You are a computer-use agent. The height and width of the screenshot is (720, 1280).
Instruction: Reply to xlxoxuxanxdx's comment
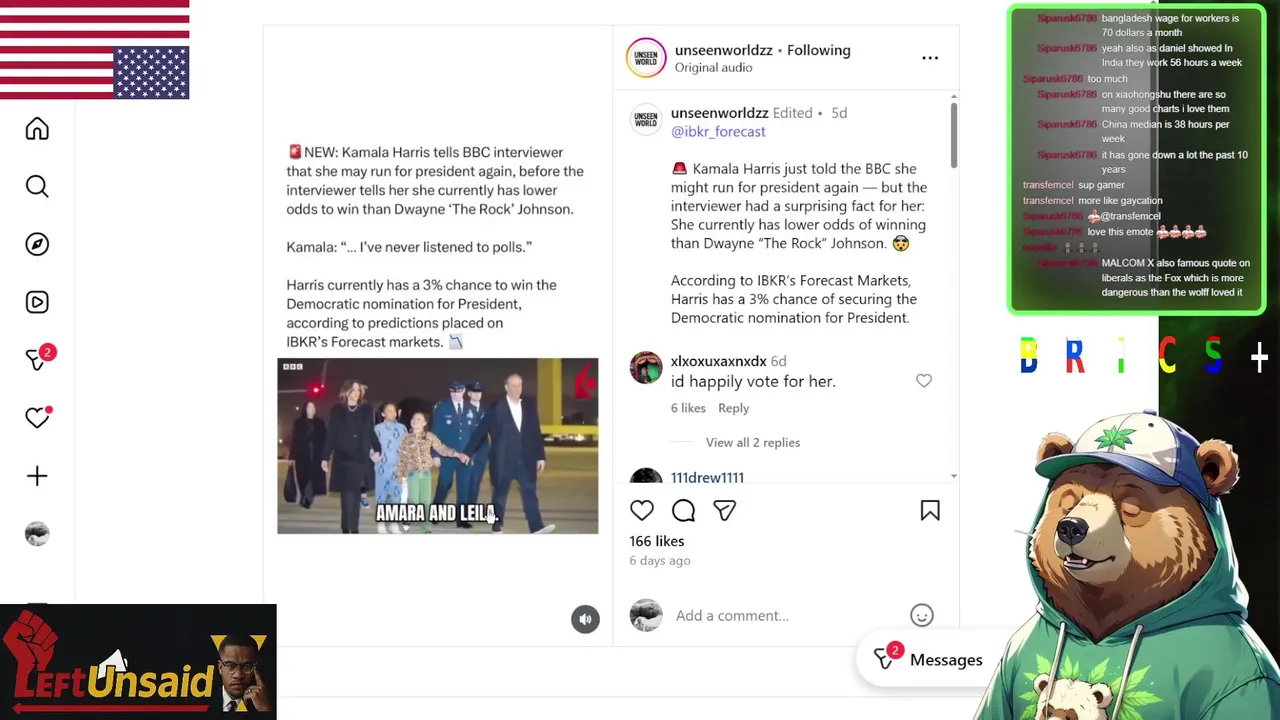[733, 408]
